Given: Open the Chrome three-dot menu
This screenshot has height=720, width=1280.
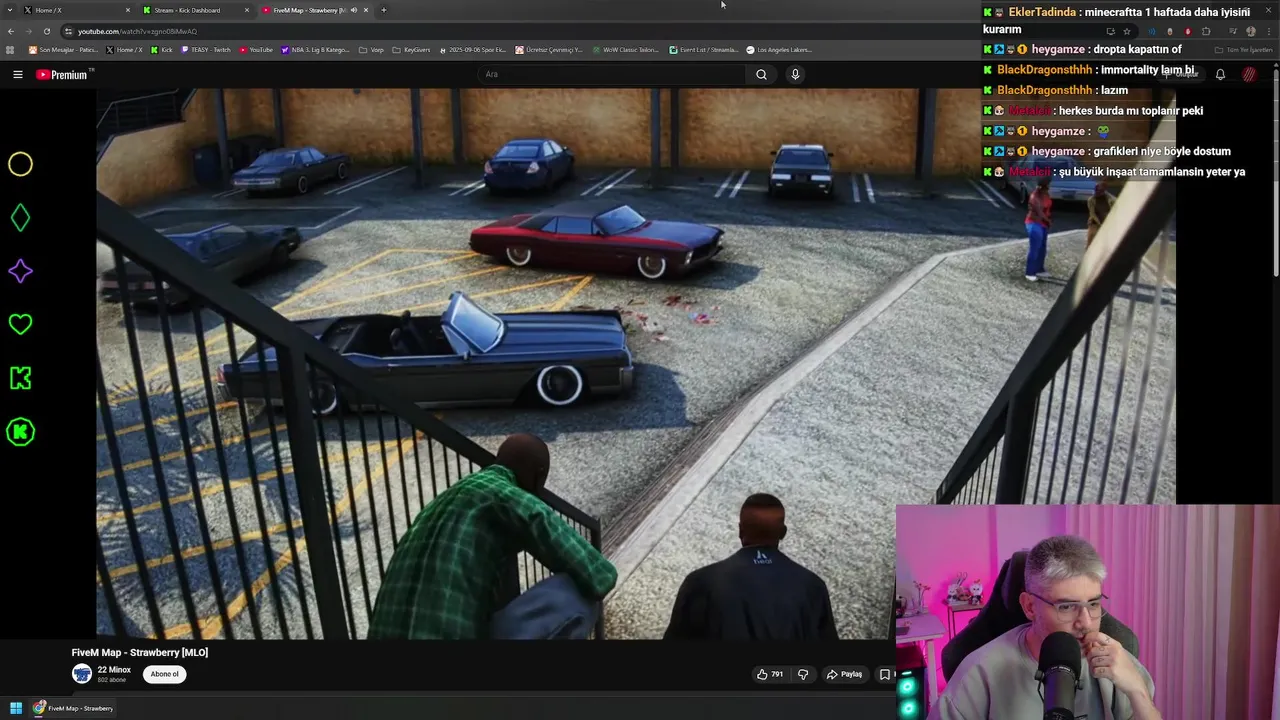Looking at the screenshot, I should click(x=1268, y=31).
